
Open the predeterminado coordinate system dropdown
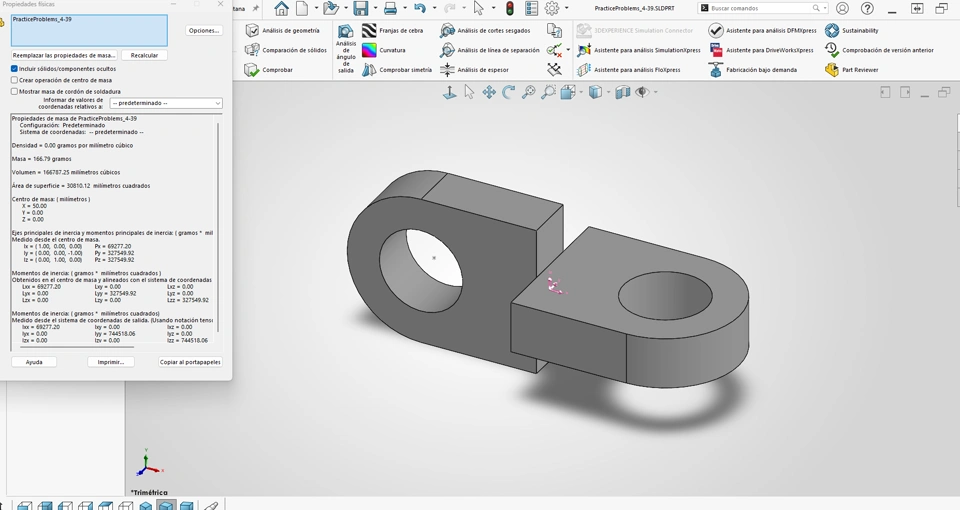tap(166, 103)
